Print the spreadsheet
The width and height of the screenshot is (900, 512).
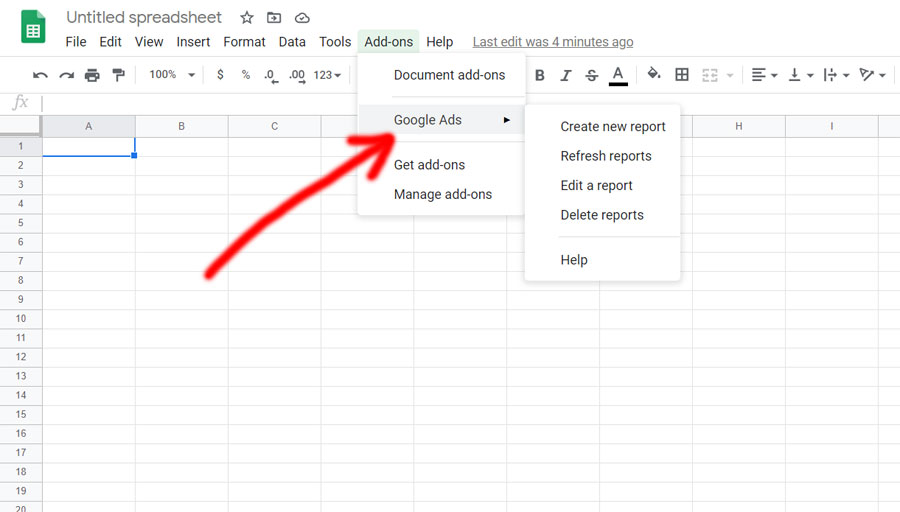tap(92, 75)
